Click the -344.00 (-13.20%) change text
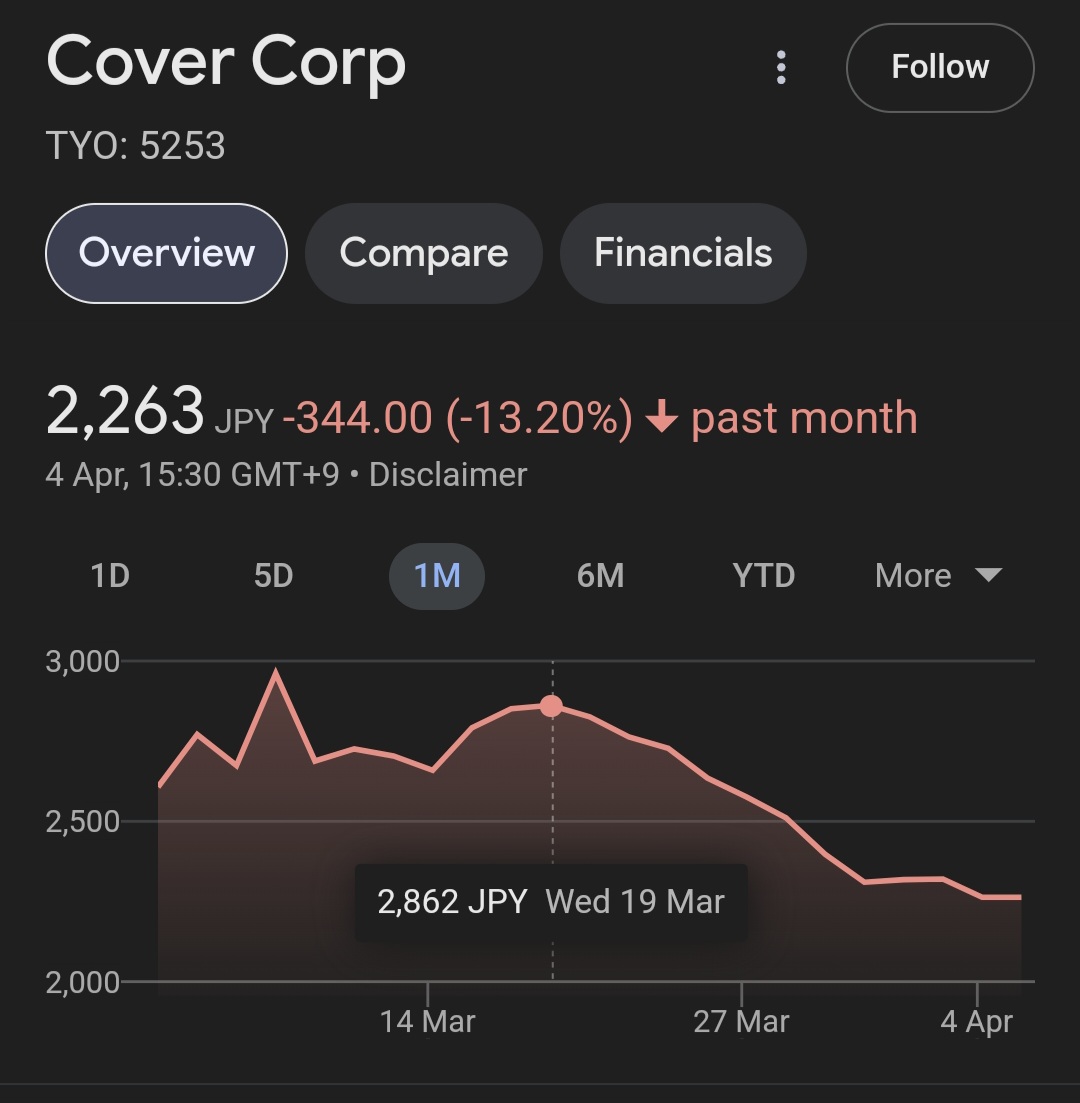Image resolution: width=1080 pixels, height=1103 pixels. (457, 418)
